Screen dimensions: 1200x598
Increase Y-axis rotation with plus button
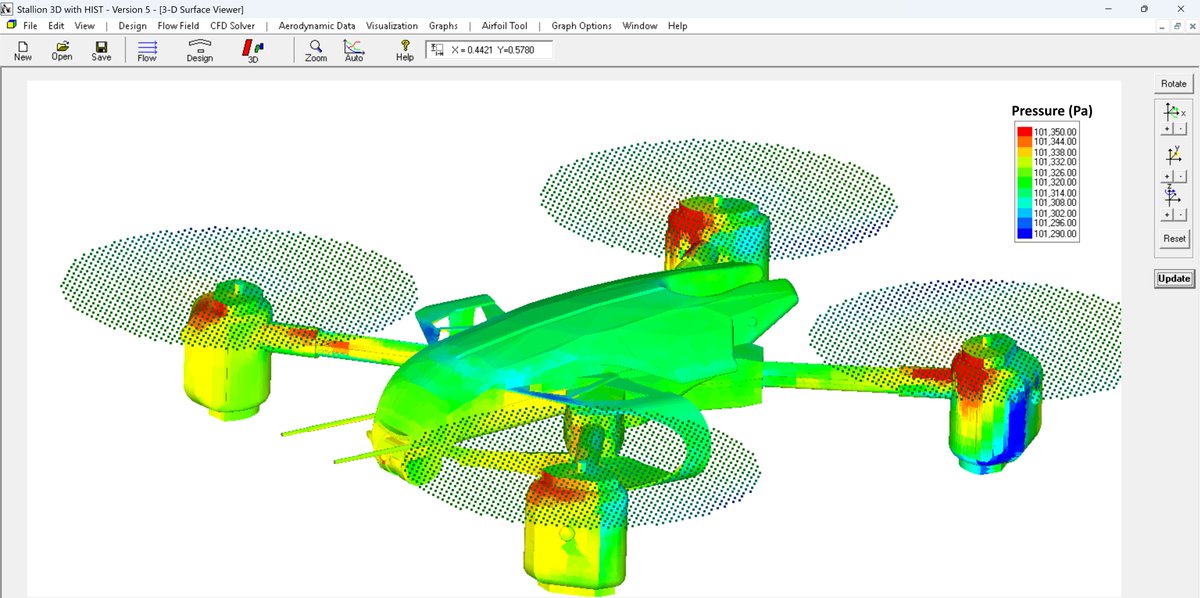1168,175
